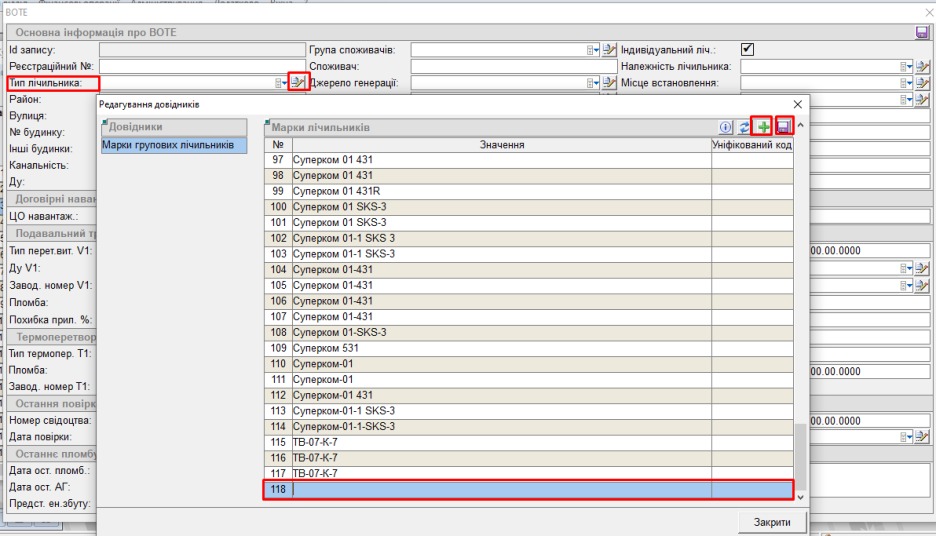Viewport: 936px width, 536px height.
Task: Open editor icon next to Належність лічильника
Action: pos(922,66)
